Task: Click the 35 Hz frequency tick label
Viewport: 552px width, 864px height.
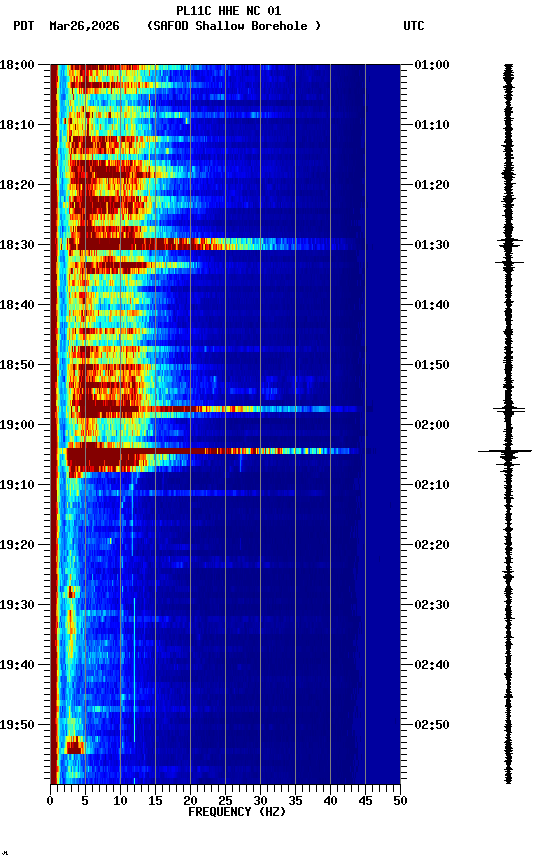Action: [x=295, y=801]
